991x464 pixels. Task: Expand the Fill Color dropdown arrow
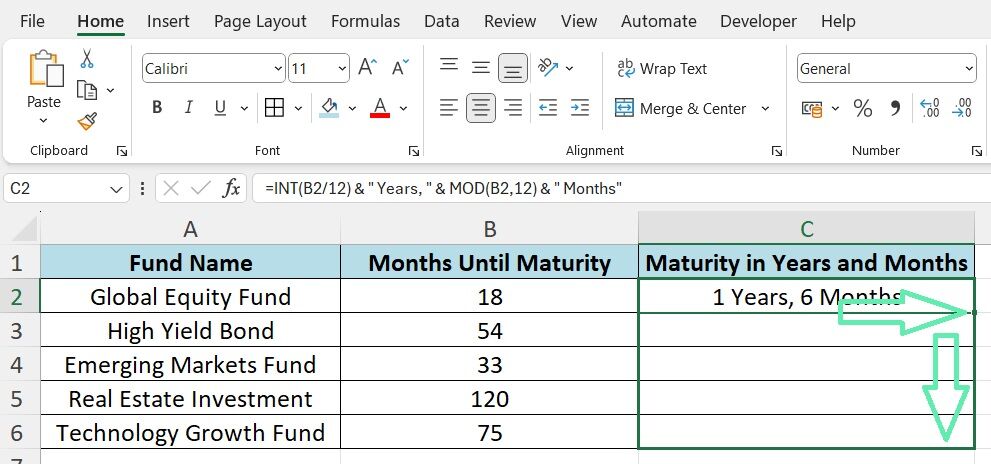[x=352, y=109]
